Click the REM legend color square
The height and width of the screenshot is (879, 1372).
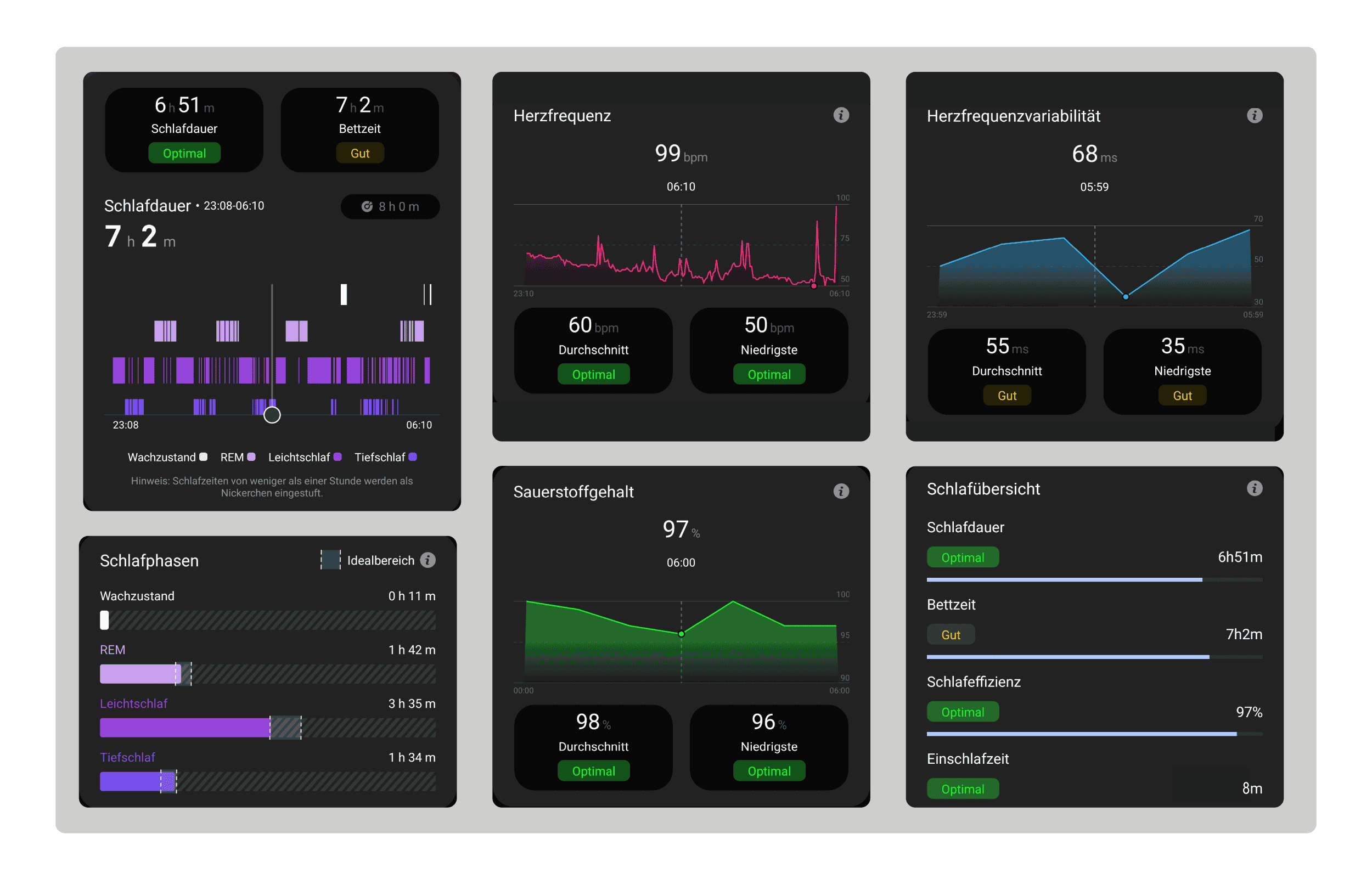coord(251,457)
